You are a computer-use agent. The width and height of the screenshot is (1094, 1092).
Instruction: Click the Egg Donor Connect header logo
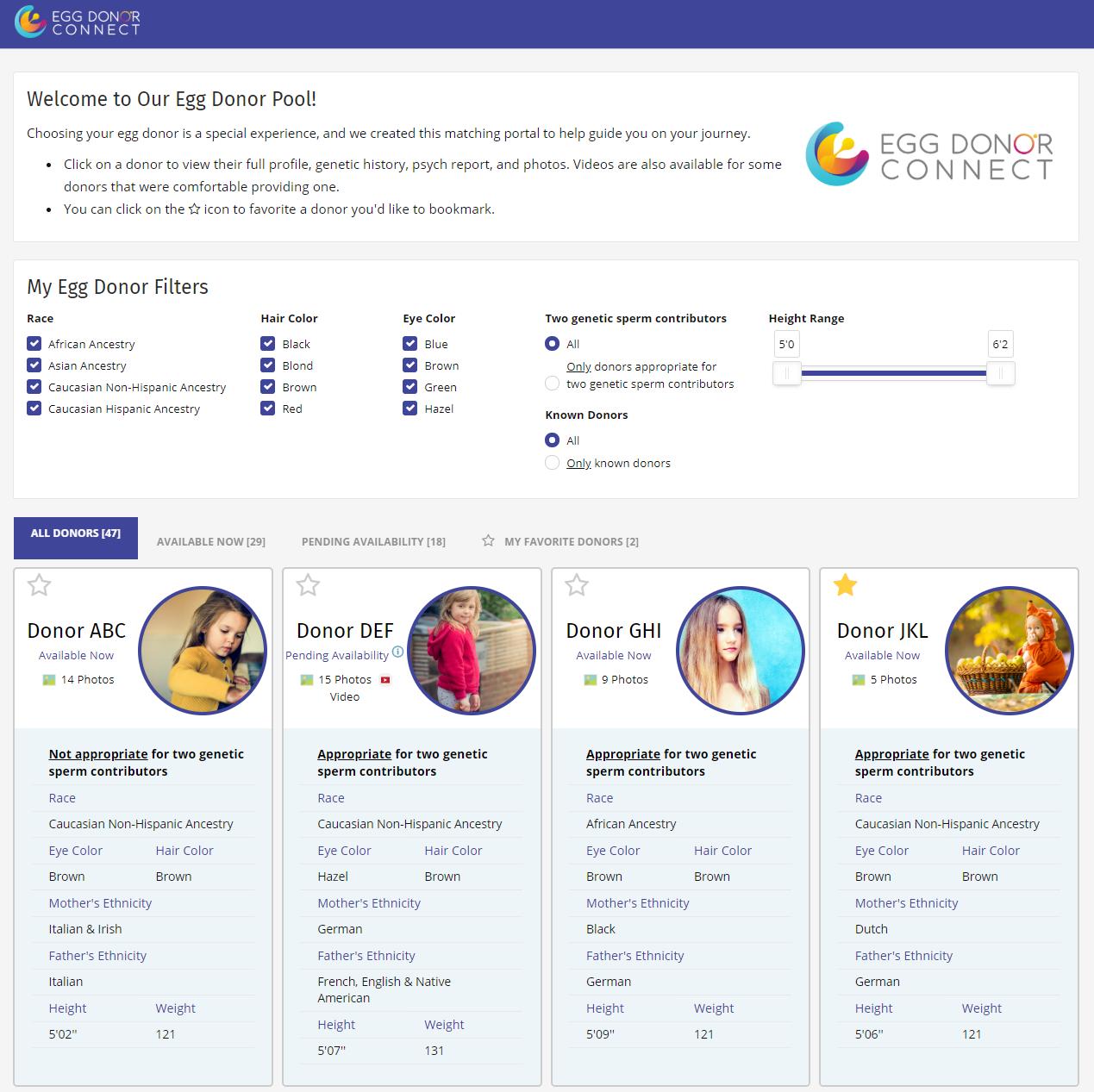click(x=78, y=22)
